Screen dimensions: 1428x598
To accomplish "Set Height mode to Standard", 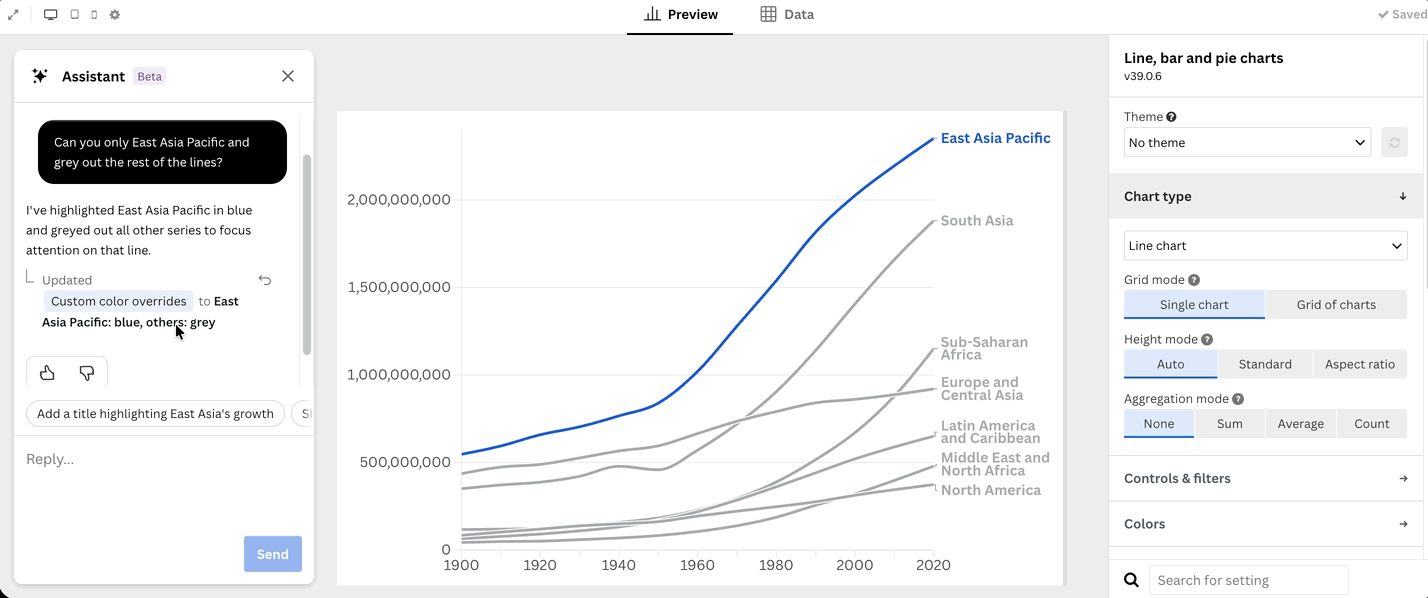I will [x=1265, y=364].
